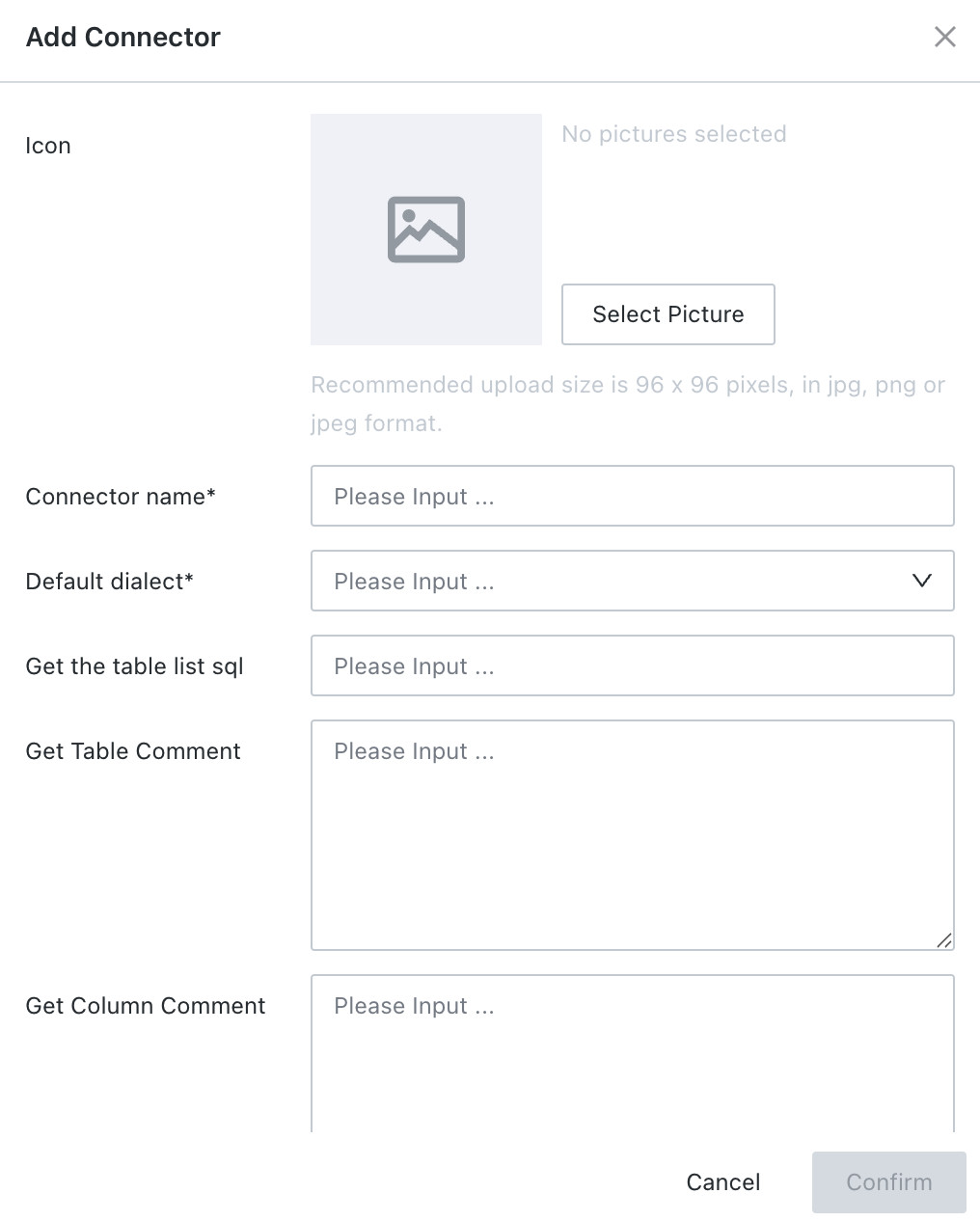Screen dimensions: 980x1221
Task: Click the Get Table Comment resize handle
Action: pyautogui.click(x=944, y=940)
